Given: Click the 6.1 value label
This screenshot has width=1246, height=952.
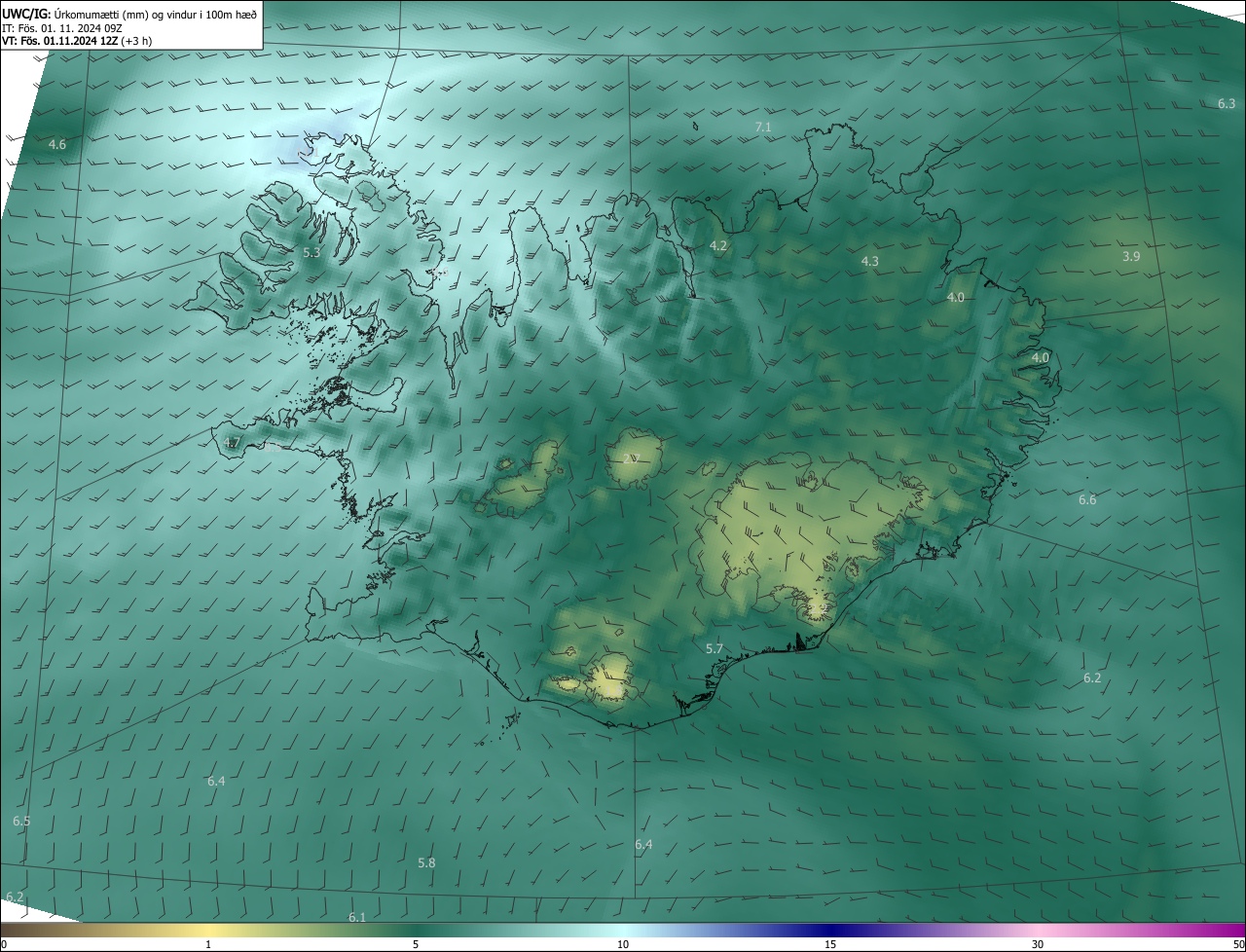Looking at the screenshot, I should click(357, 918).
